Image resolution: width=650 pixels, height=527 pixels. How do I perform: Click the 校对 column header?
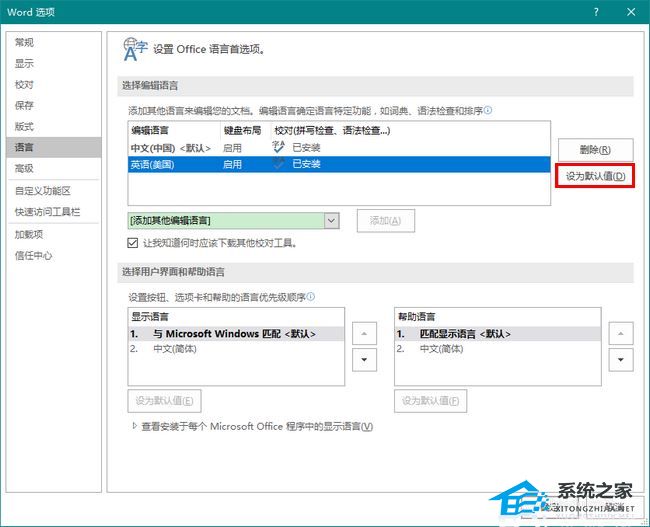pos(332,131)
